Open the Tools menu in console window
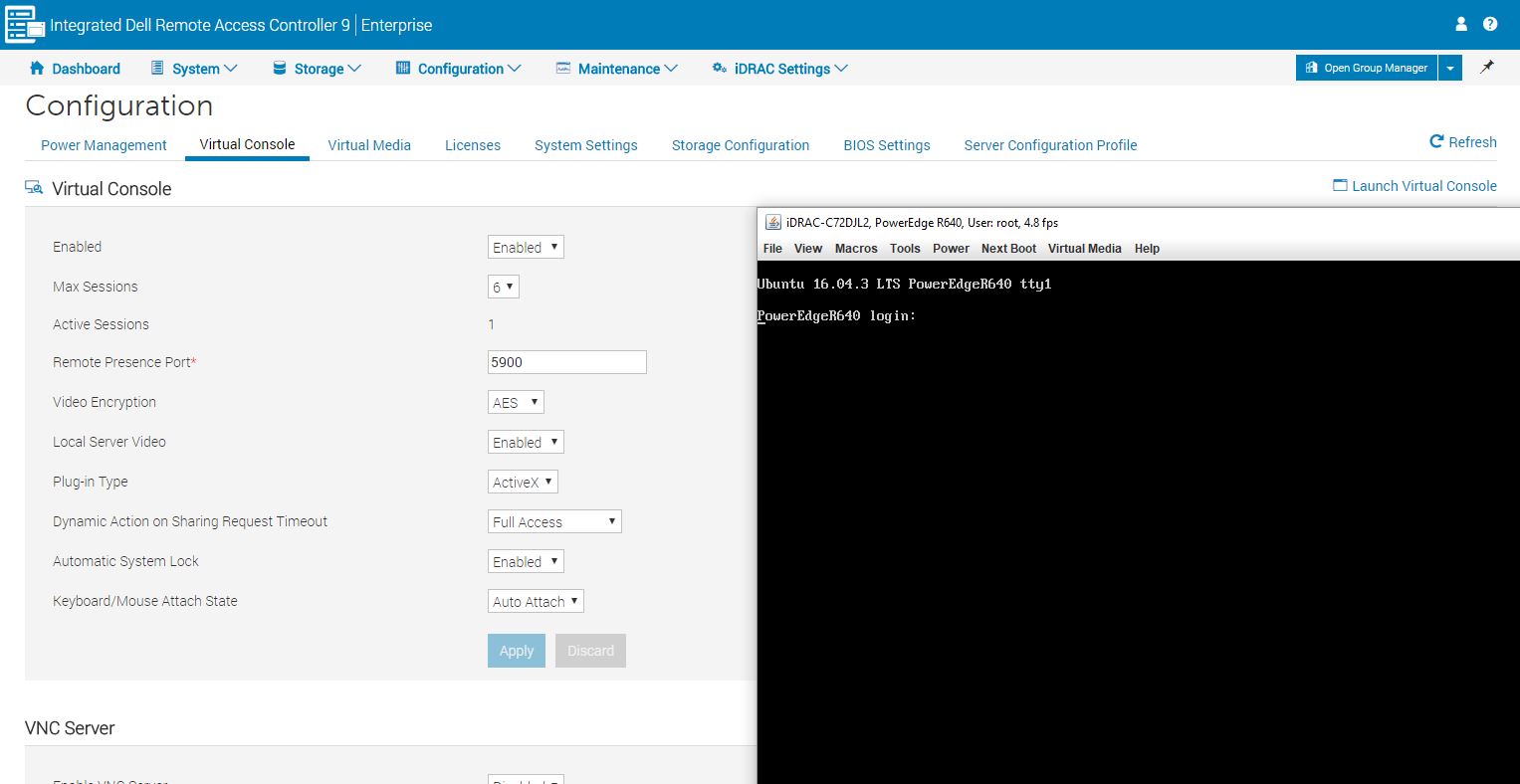The image size is (1520, 784). (905, 249)
